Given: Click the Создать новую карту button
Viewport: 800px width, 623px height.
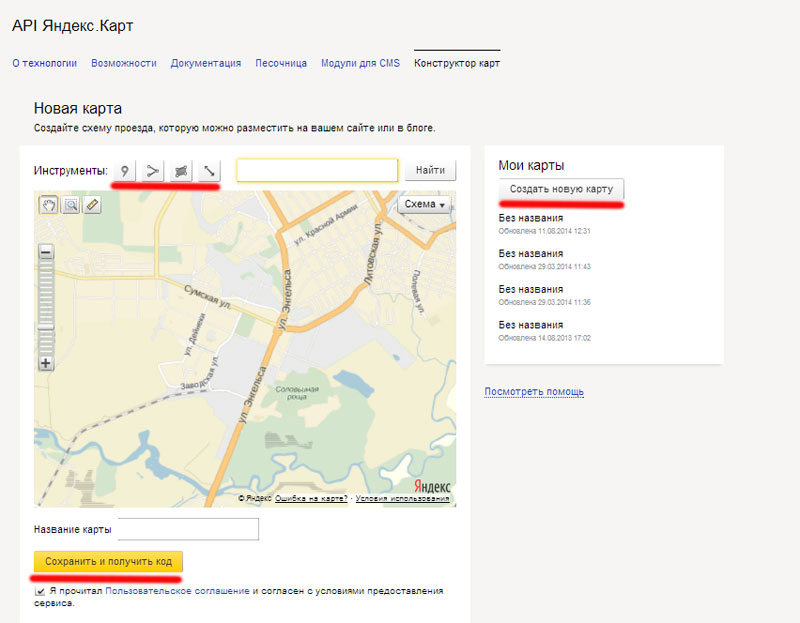Looking at the screenshot, I should 561,189.
